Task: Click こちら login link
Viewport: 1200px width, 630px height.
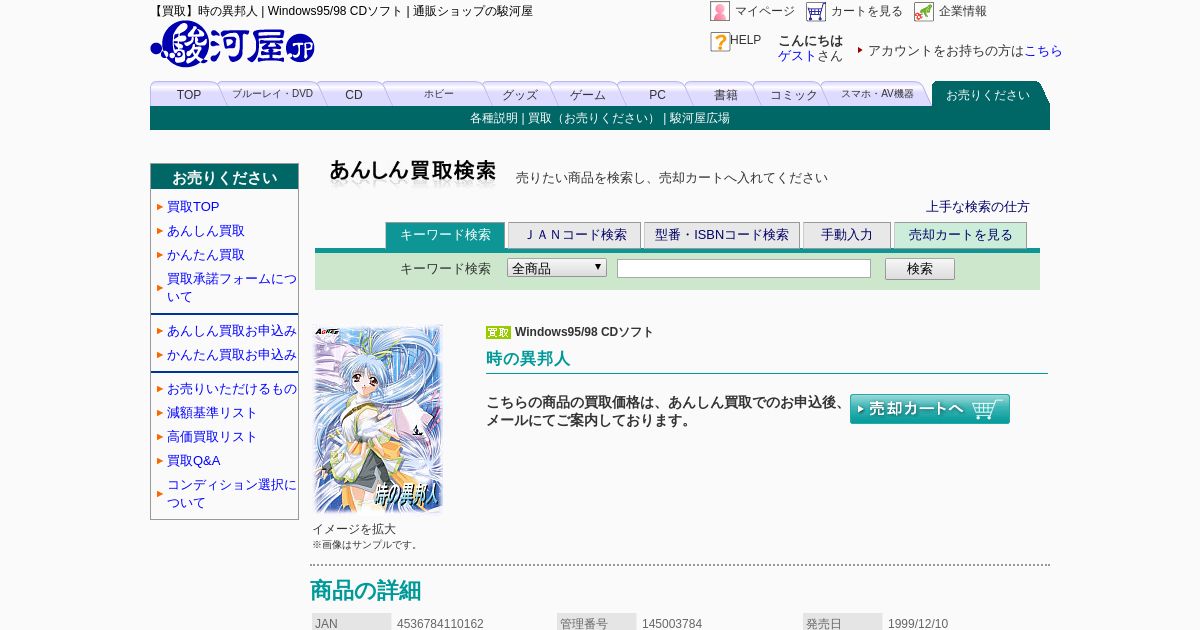Action: point(1043,51)
